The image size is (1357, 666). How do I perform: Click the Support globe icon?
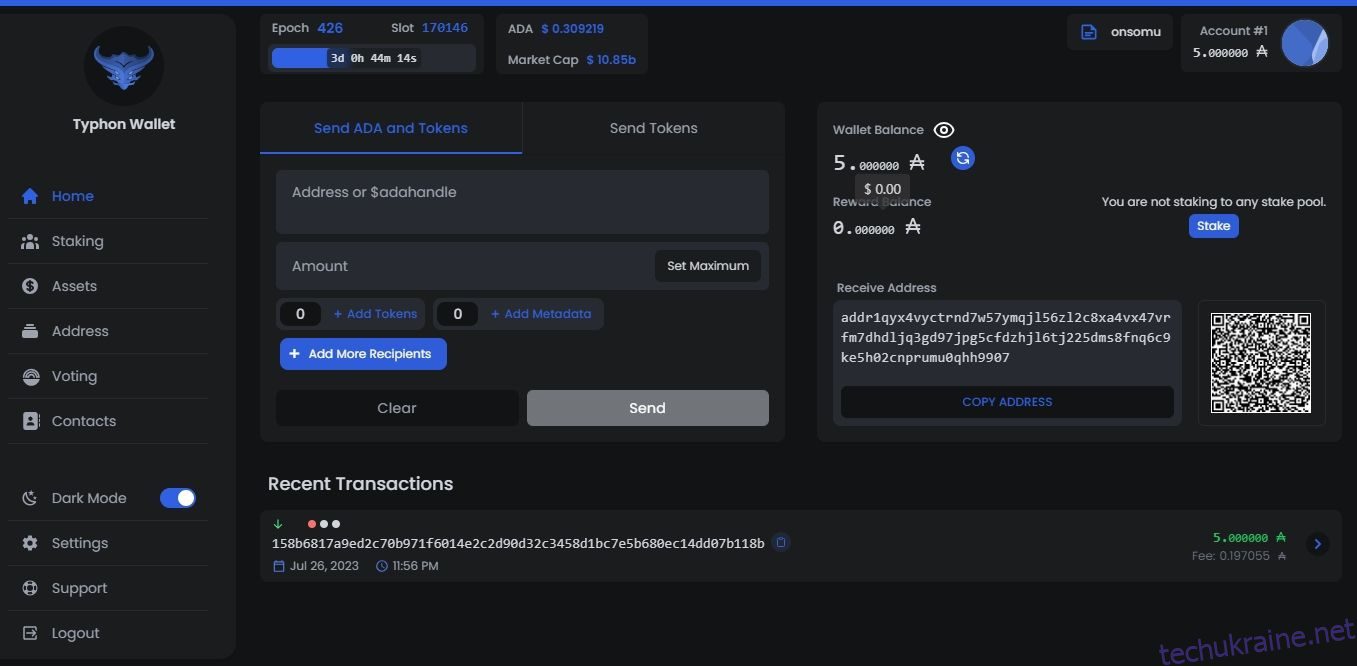[x=30, y=588]
